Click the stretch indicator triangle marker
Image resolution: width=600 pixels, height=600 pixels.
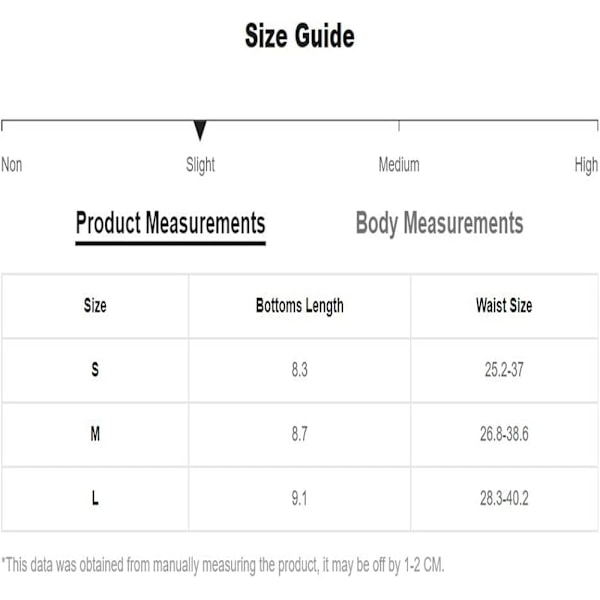tap(200, 130)
